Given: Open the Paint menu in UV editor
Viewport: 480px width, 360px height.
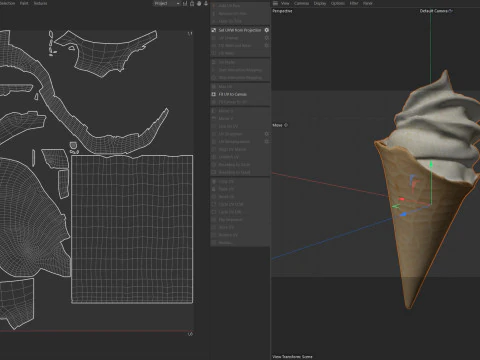Looking at the screenshot, I should click(x=24, y=3).
